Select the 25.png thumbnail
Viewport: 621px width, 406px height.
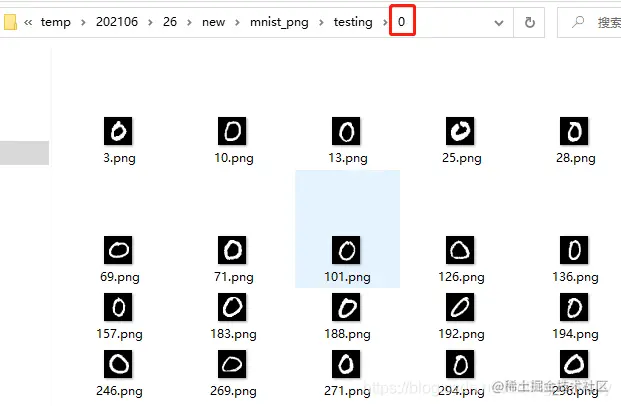460,131
